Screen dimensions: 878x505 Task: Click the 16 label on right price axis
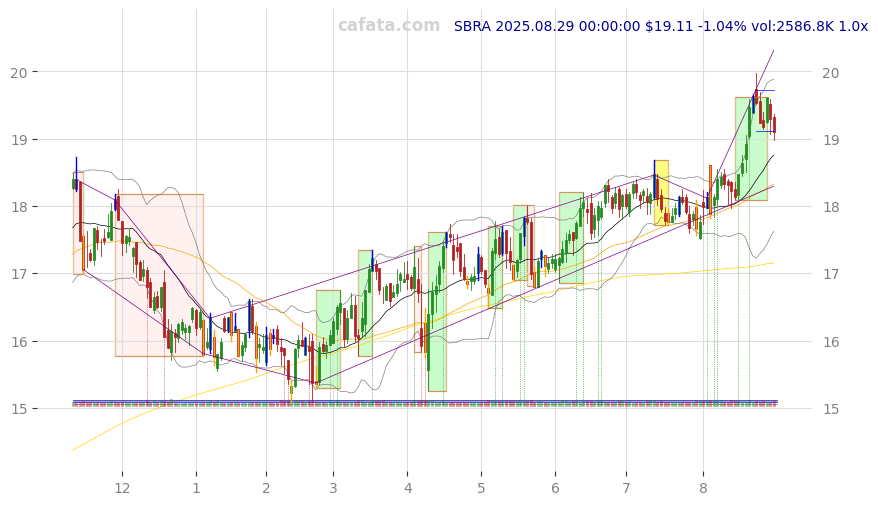[x=832, y=342]
